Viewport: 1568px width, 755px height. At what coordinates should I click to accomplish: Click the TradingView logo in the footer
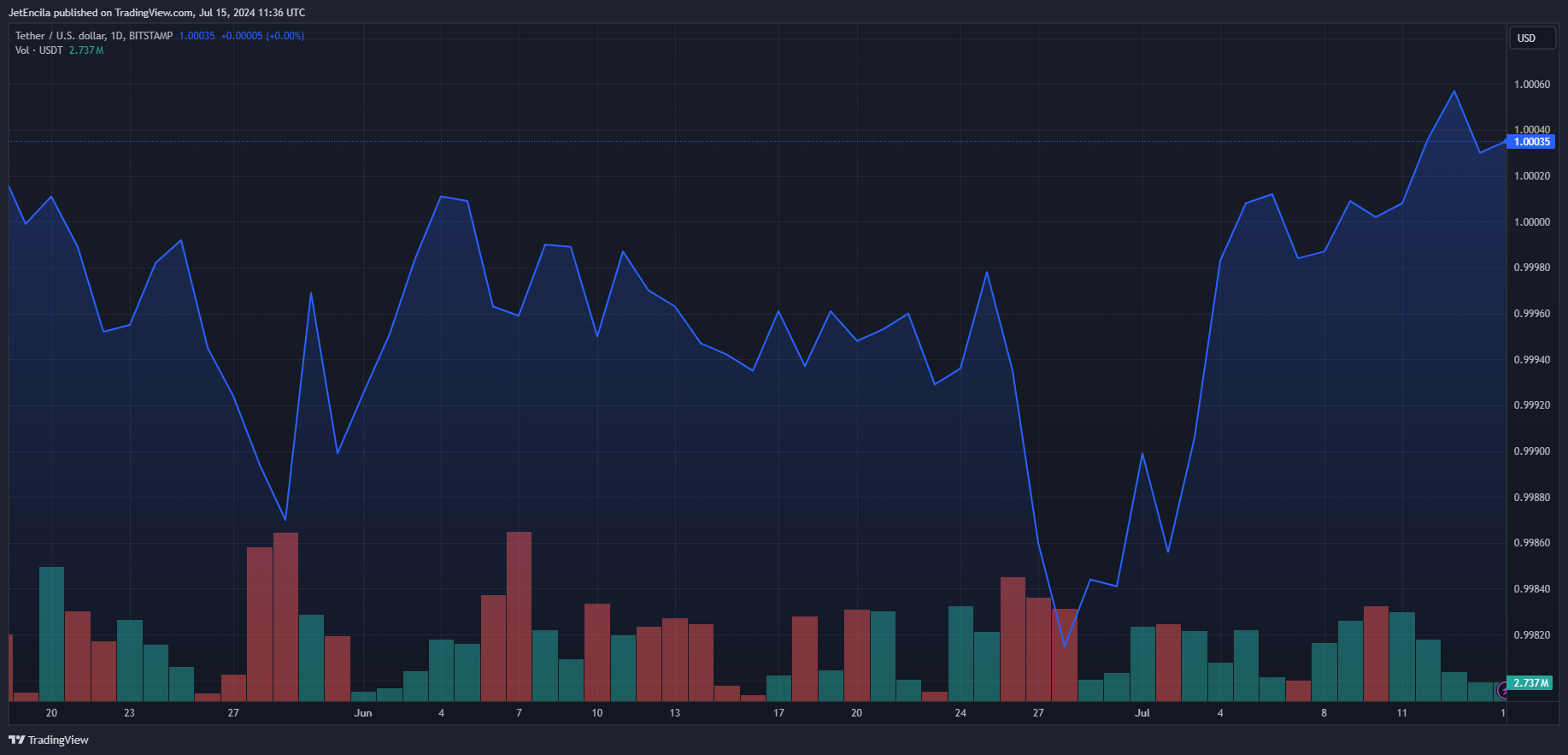pos(49,740)
